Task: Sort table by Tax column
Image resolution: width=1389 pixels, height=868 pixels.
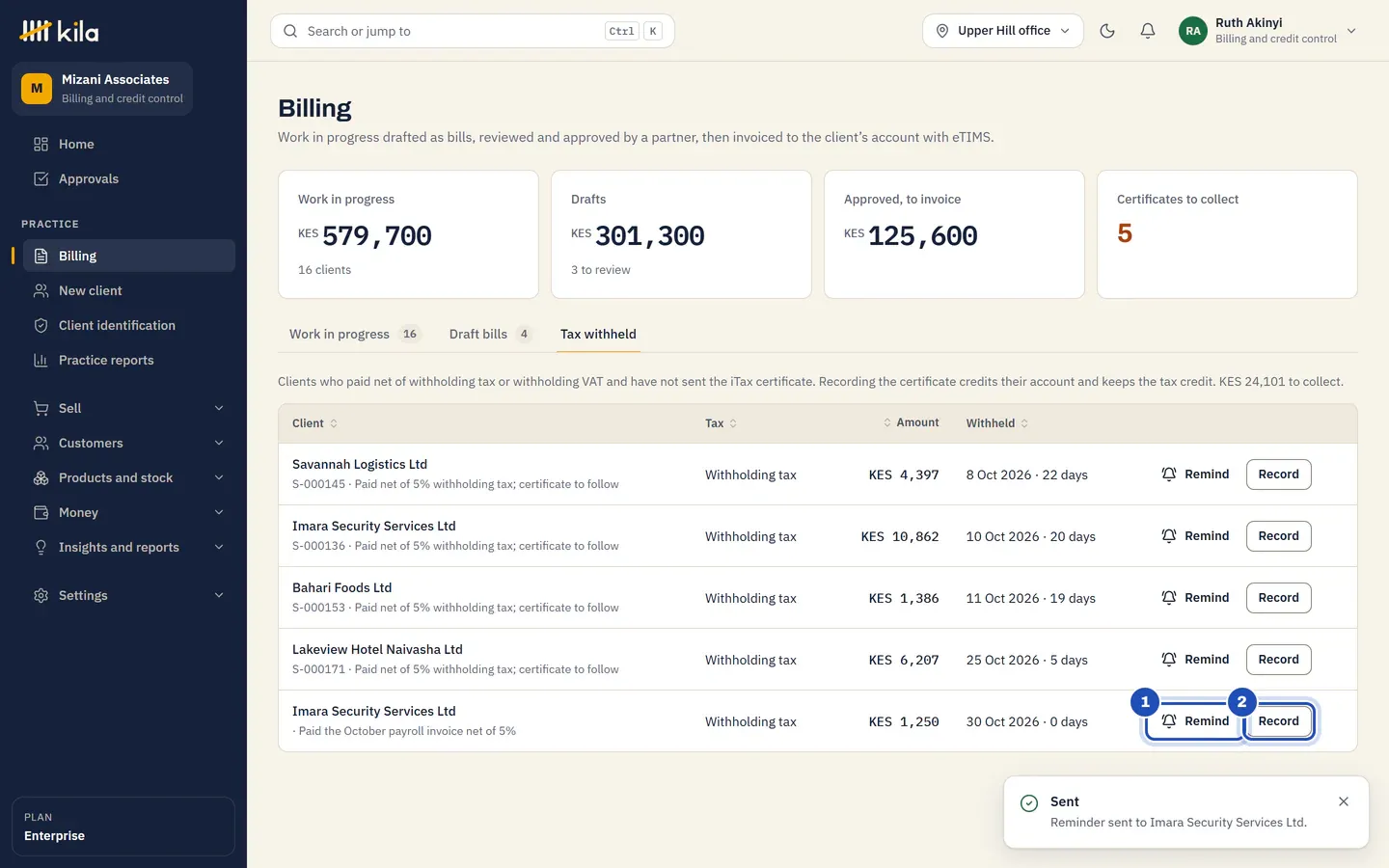Action: click(721, 423)
